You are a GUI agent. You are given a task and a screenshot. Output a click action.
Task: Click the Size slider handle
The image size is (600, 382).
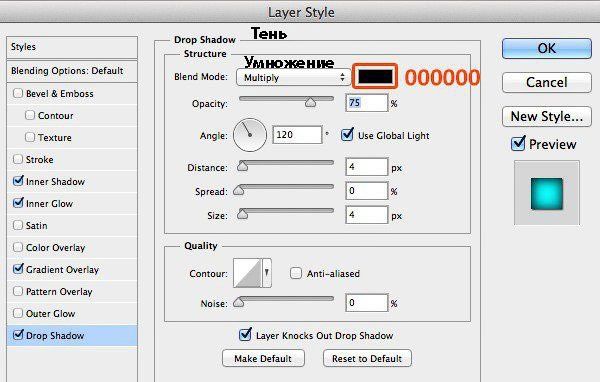[242, 214]
